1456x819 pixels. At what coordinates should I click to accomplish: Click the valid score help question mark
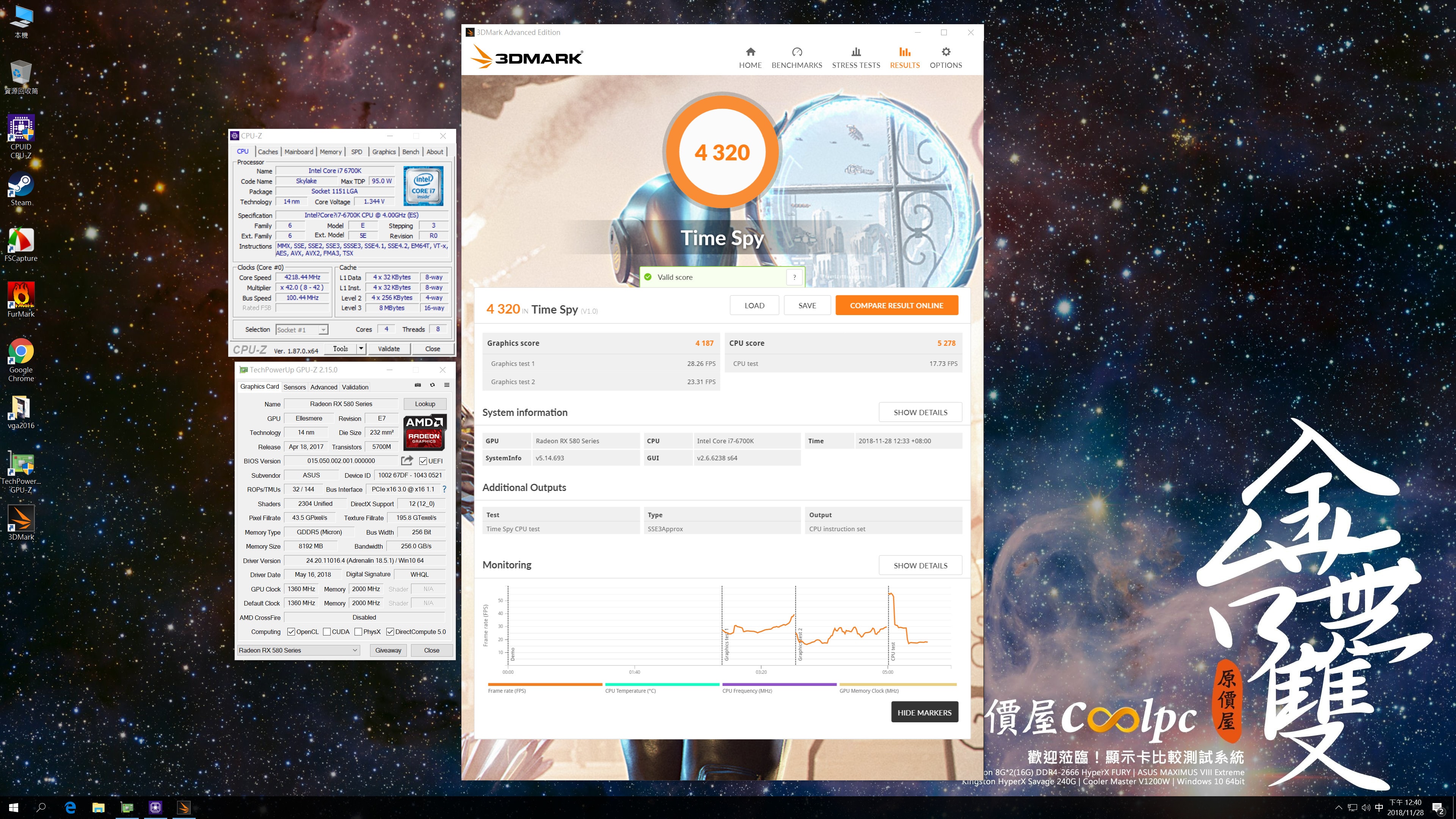pyautogui.click(x=794, y=277)
